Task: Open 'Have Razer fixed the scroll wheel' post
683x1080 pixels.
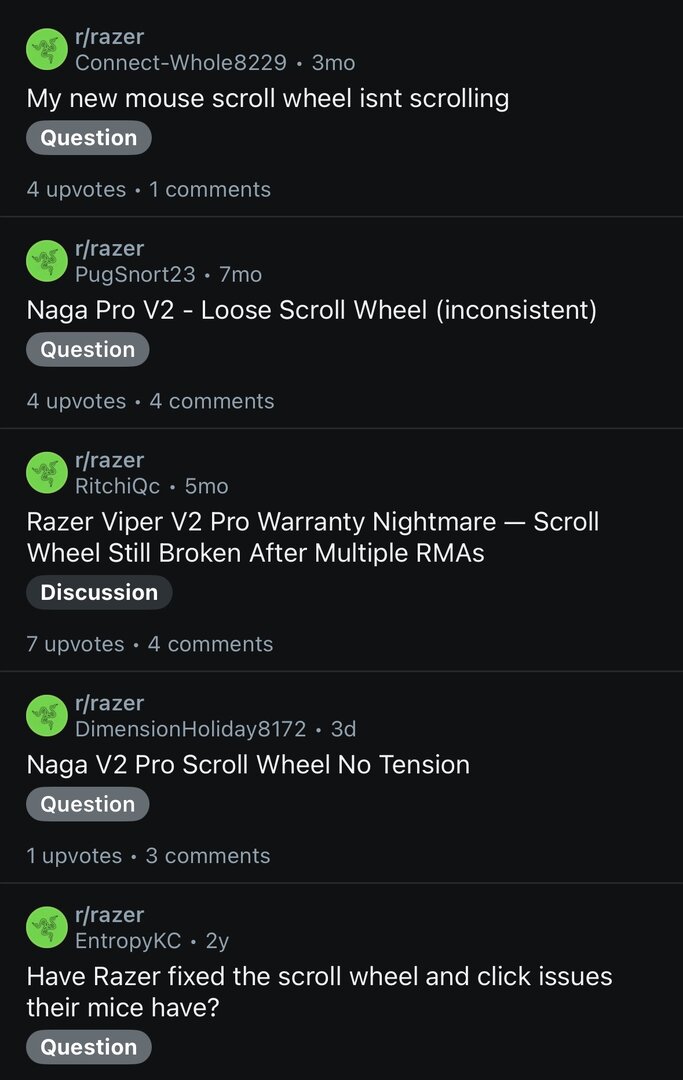Action: [319, 991]
